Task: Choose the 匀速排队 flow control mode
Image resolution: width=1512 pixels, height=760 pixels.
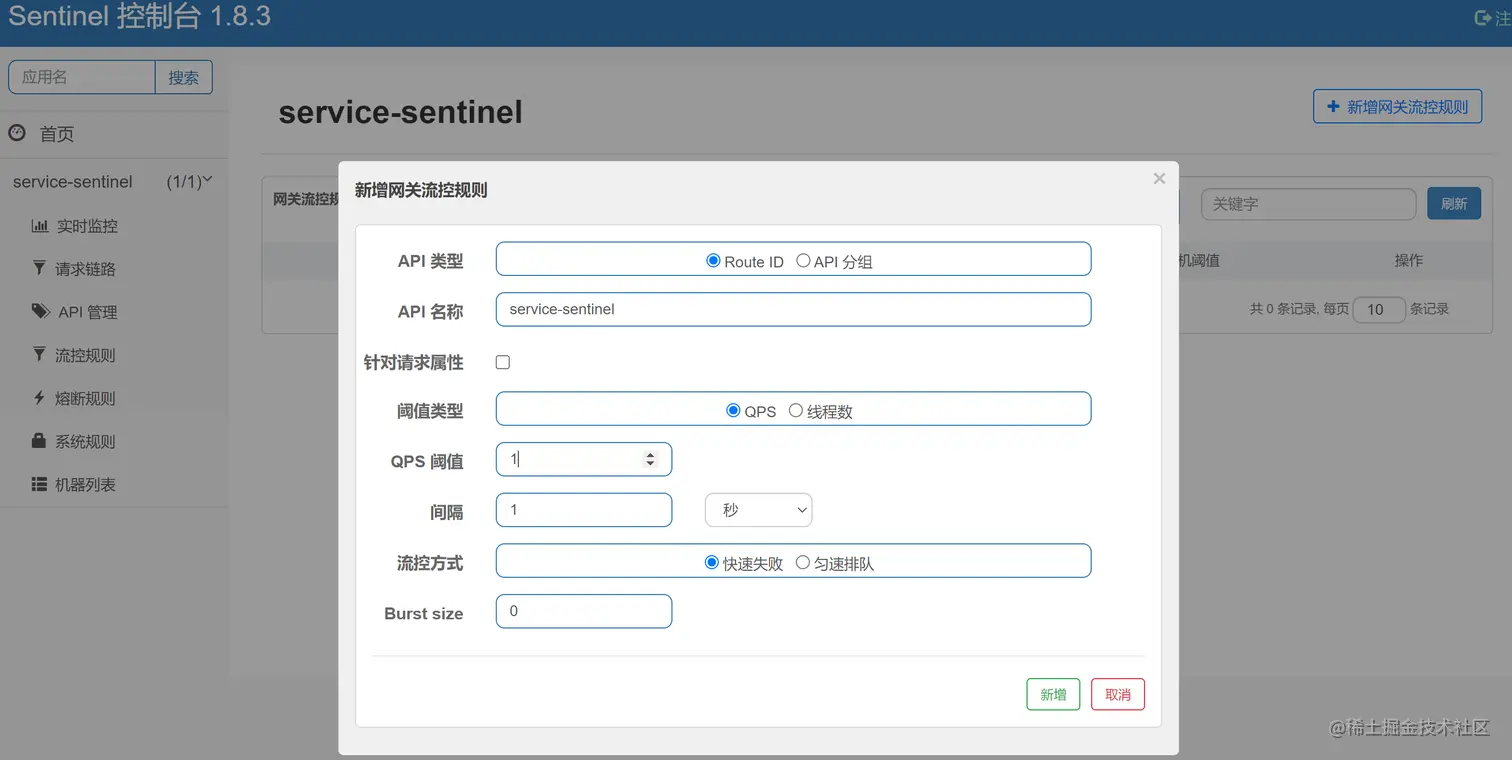Action: (803, 562)
